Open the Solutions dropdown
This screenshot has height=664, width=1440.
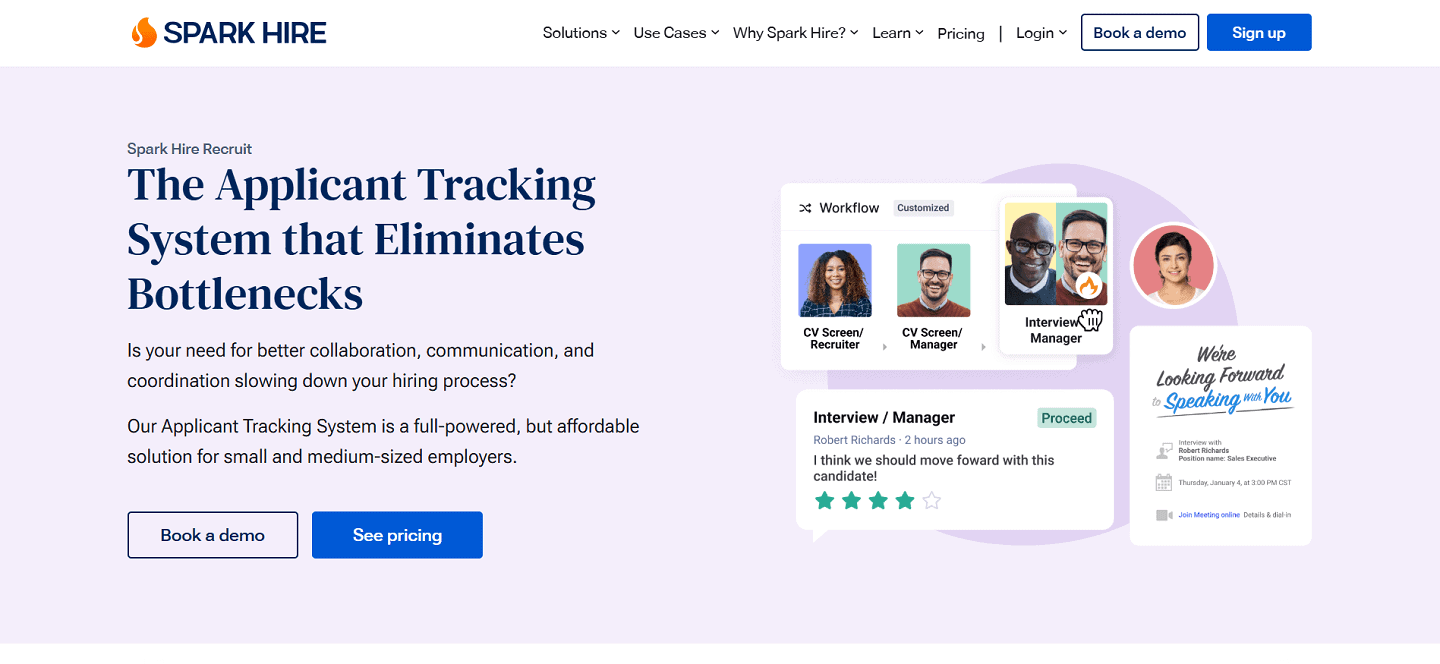(x=580, y=32)
